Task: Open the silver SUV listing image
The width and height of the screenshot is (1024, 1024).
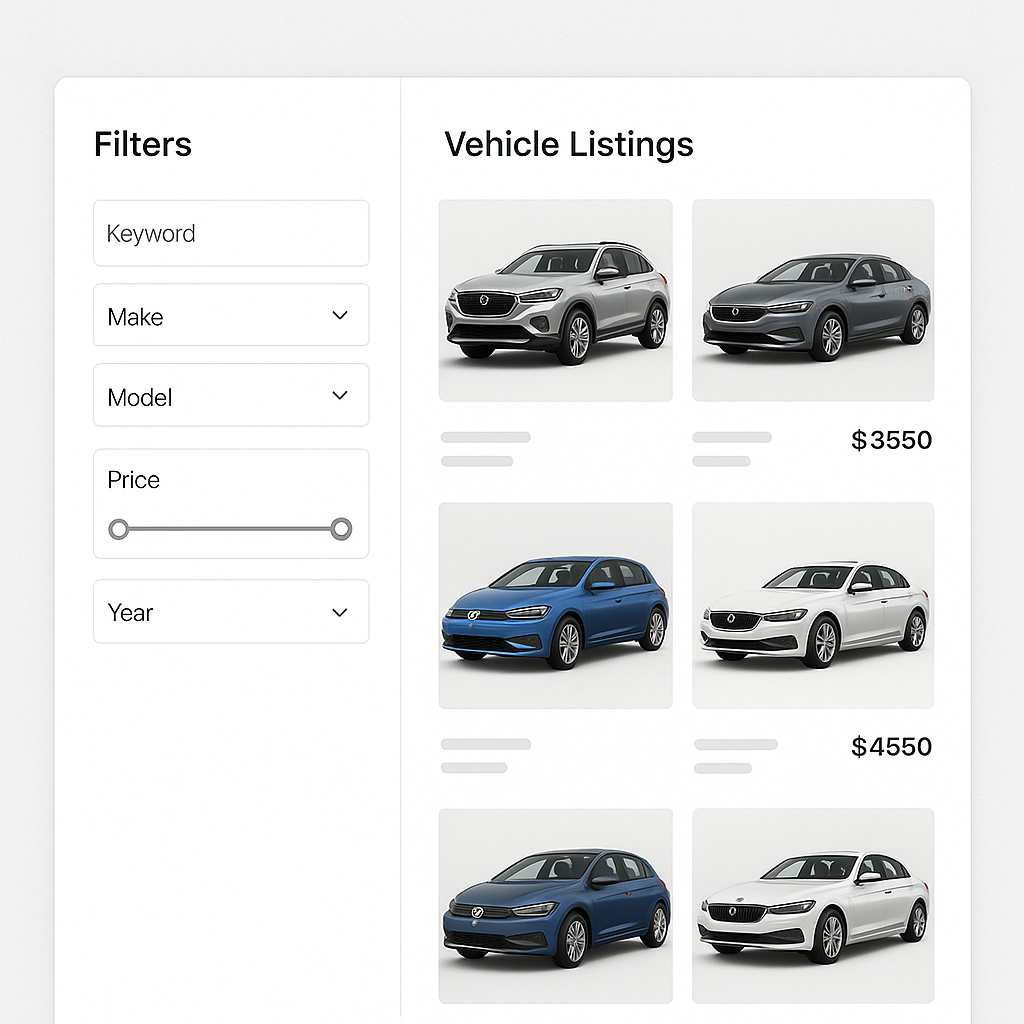Action: tap(555, 300)
